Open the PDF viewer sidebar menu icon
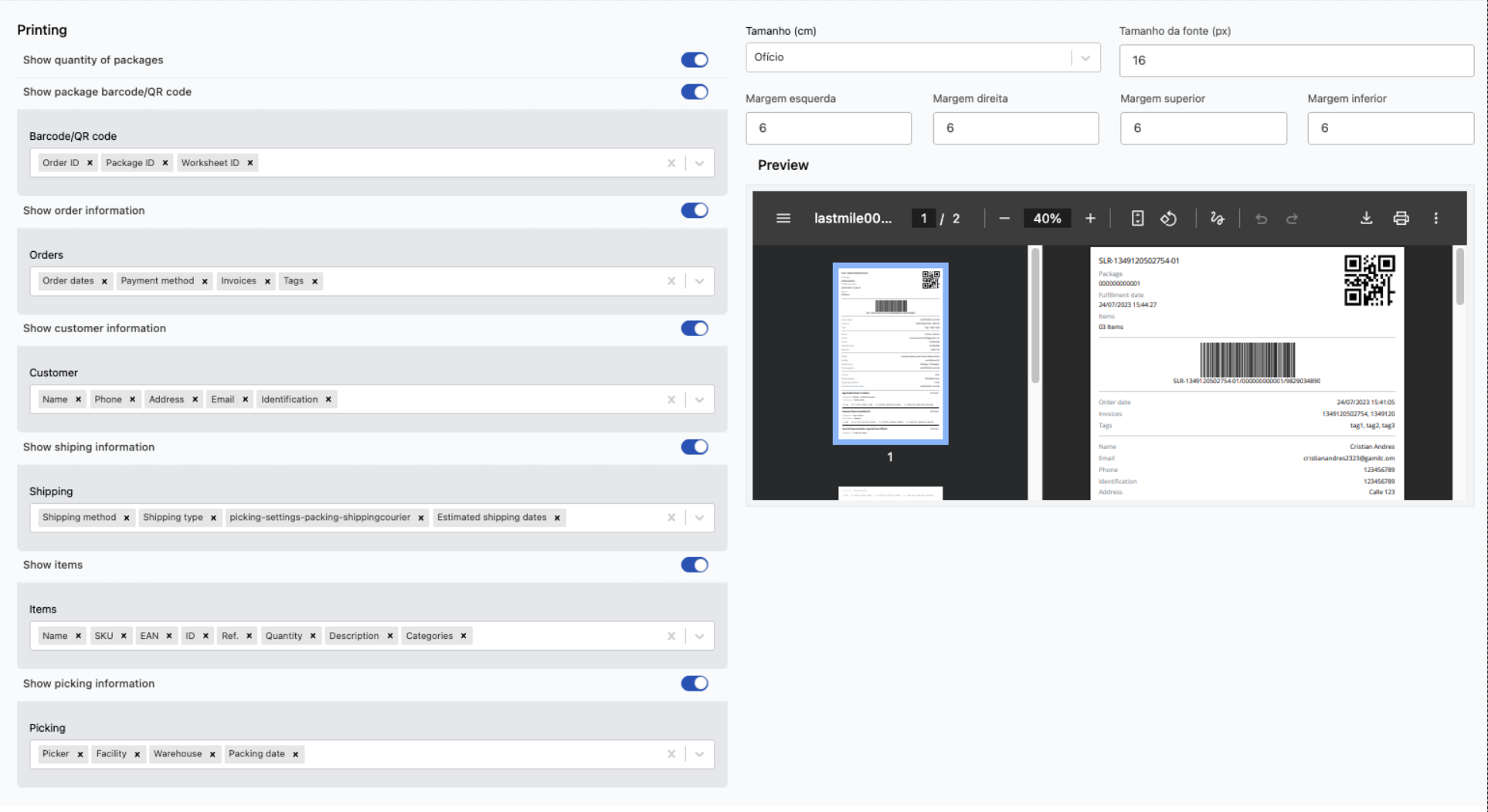The width and height of the screenshot is (1488, 812). (783, 219)
